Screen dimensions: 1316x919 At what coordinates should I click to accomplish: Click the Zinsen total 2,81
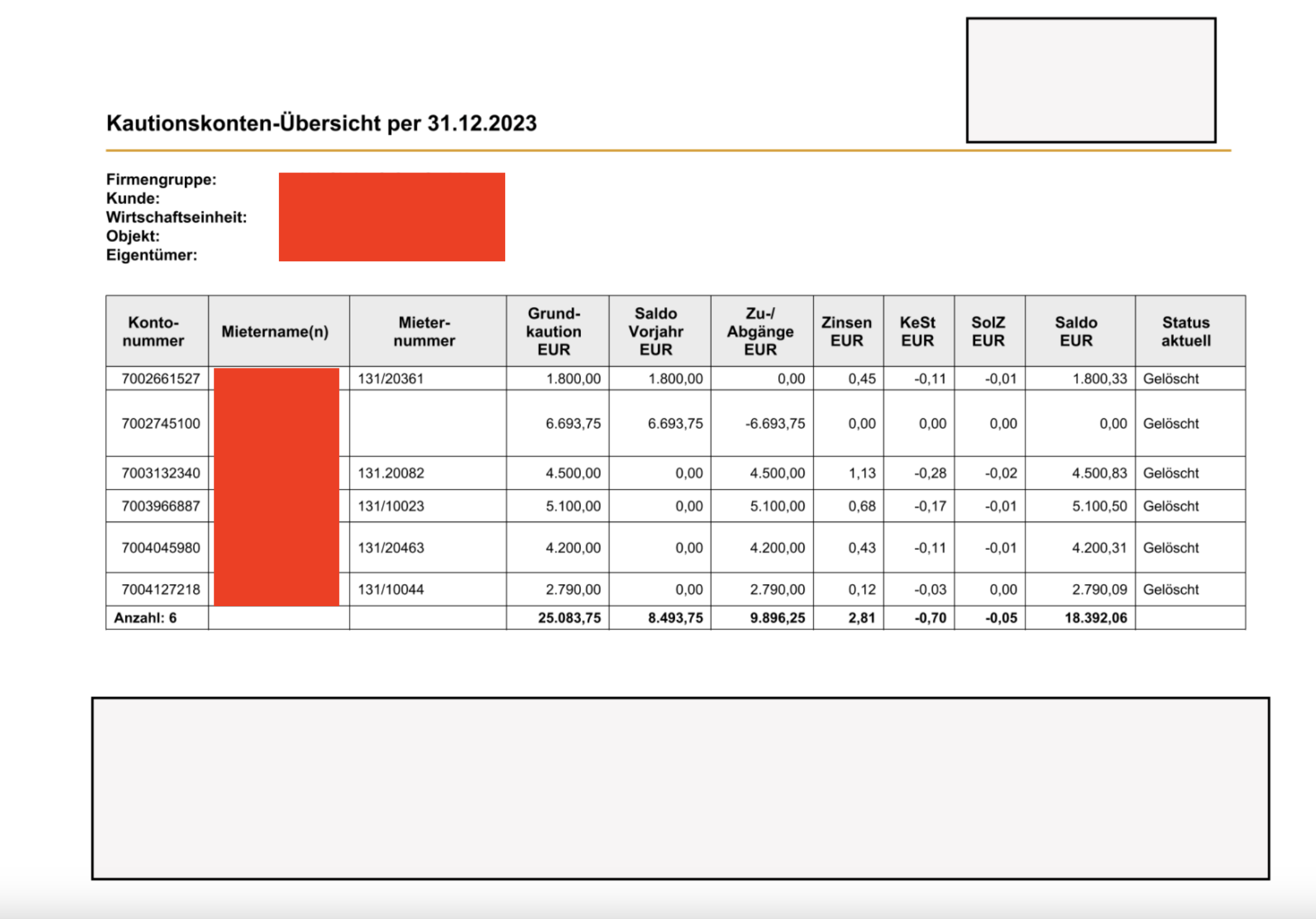click(x=862, y=618)
